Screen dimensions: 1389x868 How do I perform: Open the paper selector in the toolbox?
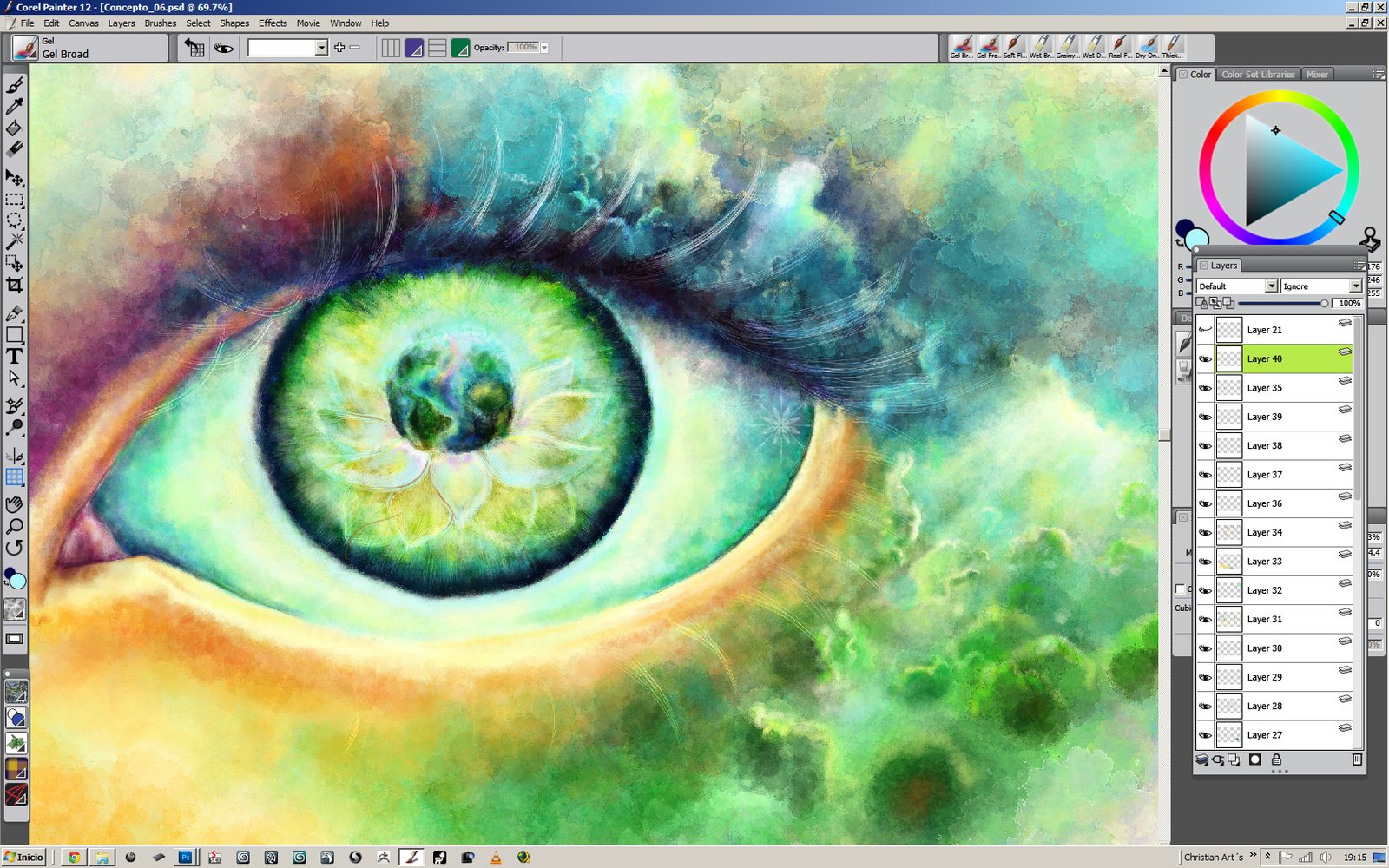(x=16, y=608)
